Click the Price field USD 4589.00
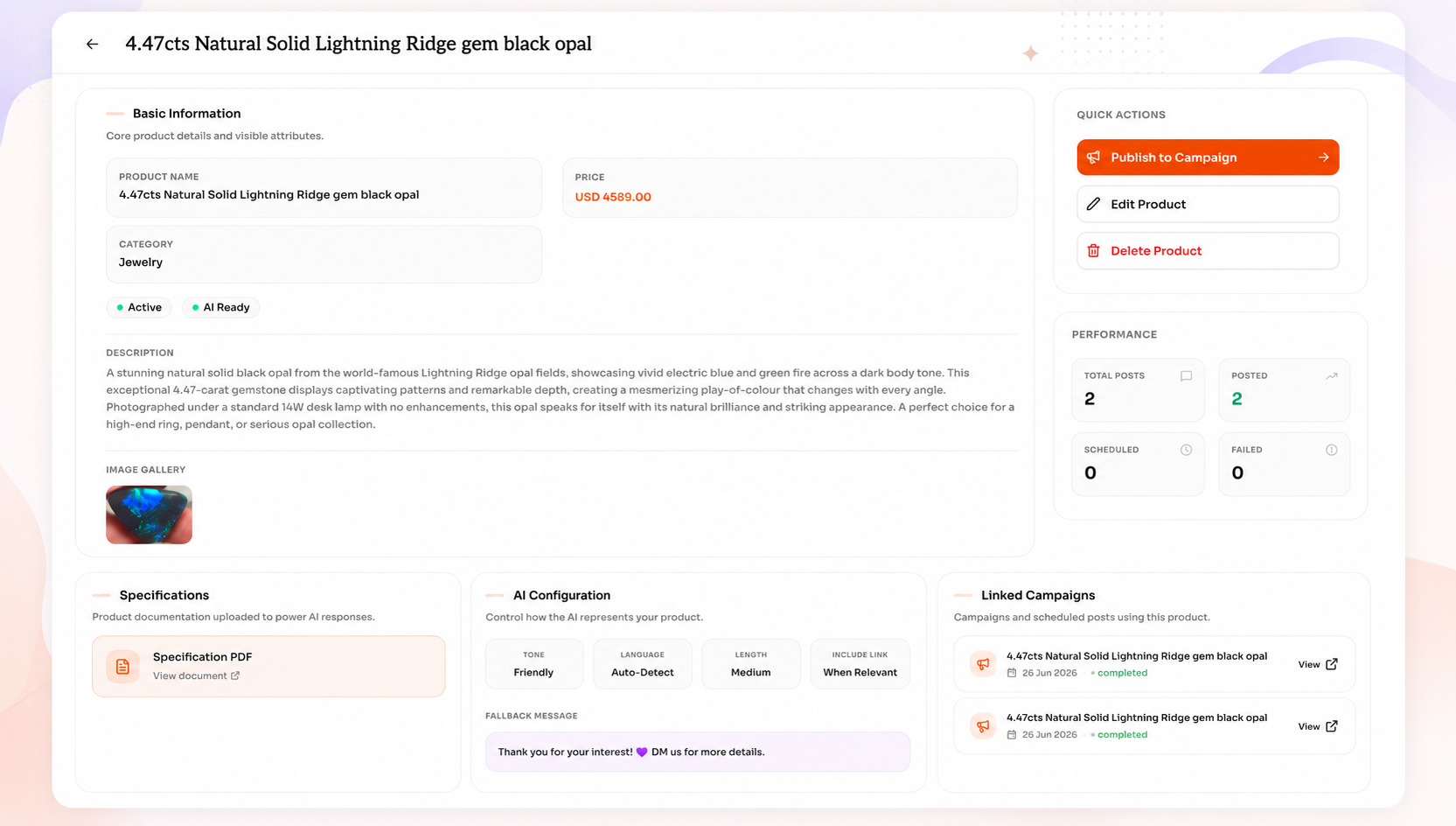The height and width of the screenshot is (826, 1456). tap(790, 187)
